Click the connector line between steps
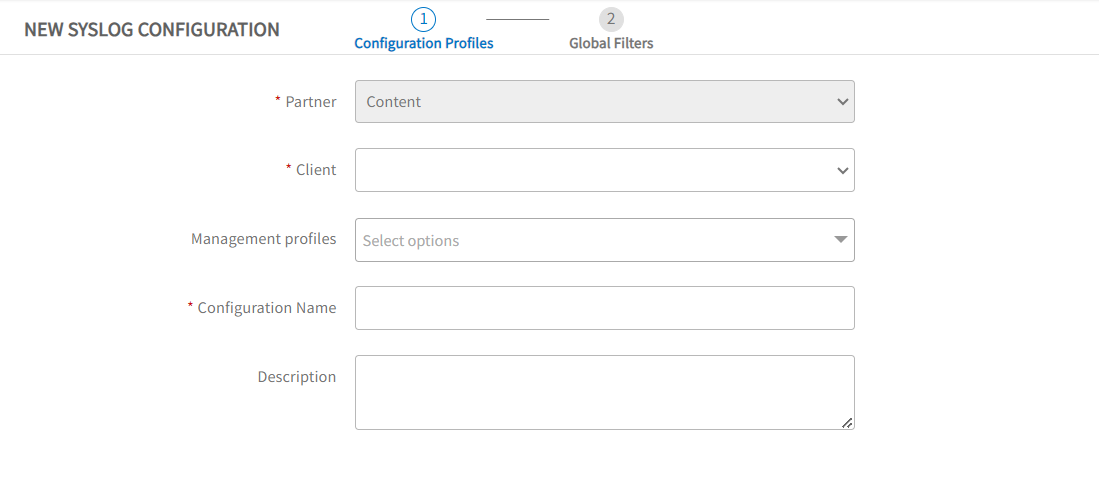Viewport: 1099px width, 486px height. (x=517, y=19)
